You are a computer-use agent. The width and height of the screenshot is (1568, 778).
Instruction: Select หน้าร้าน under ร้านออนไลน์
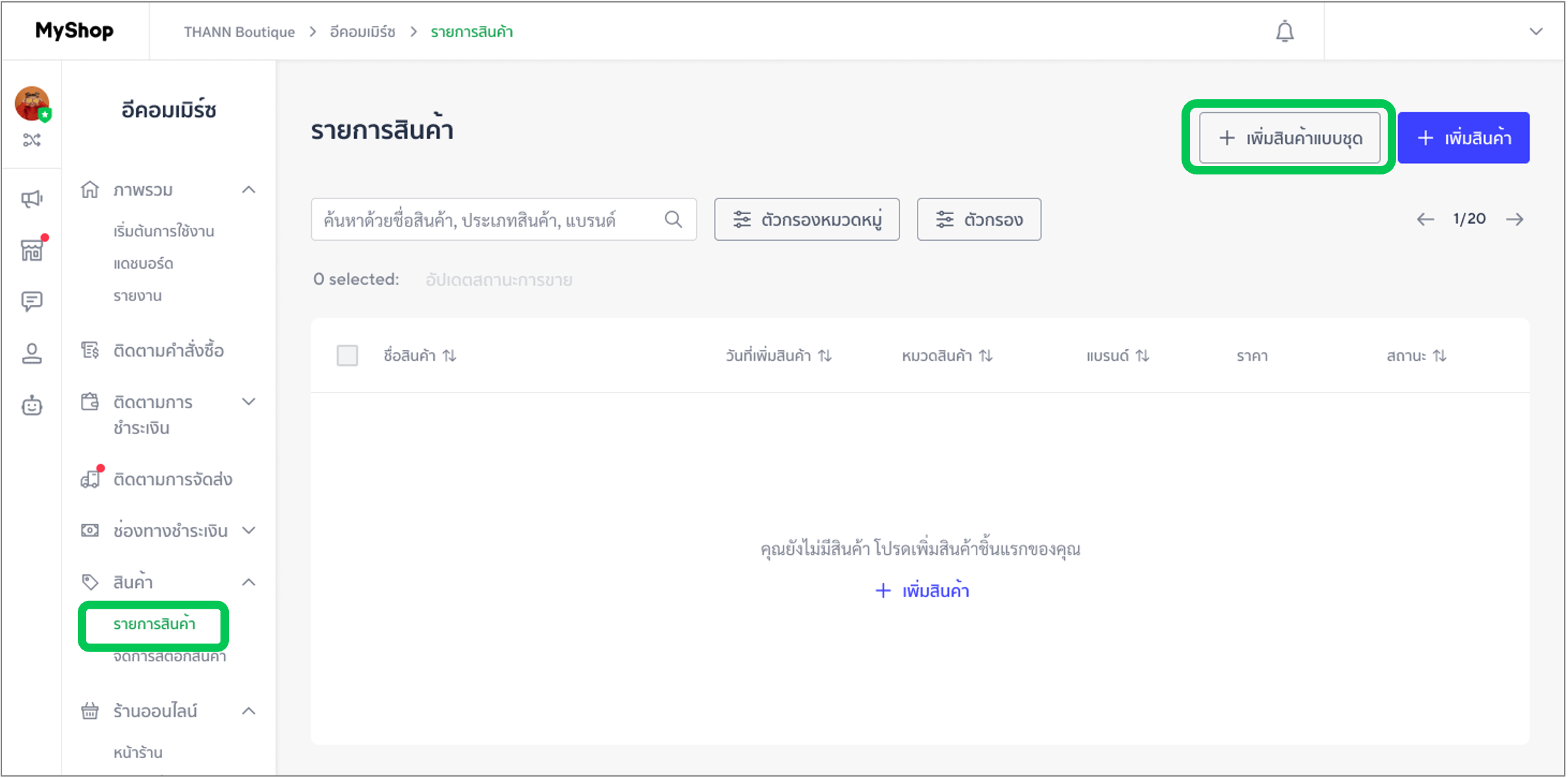(136, 752)
